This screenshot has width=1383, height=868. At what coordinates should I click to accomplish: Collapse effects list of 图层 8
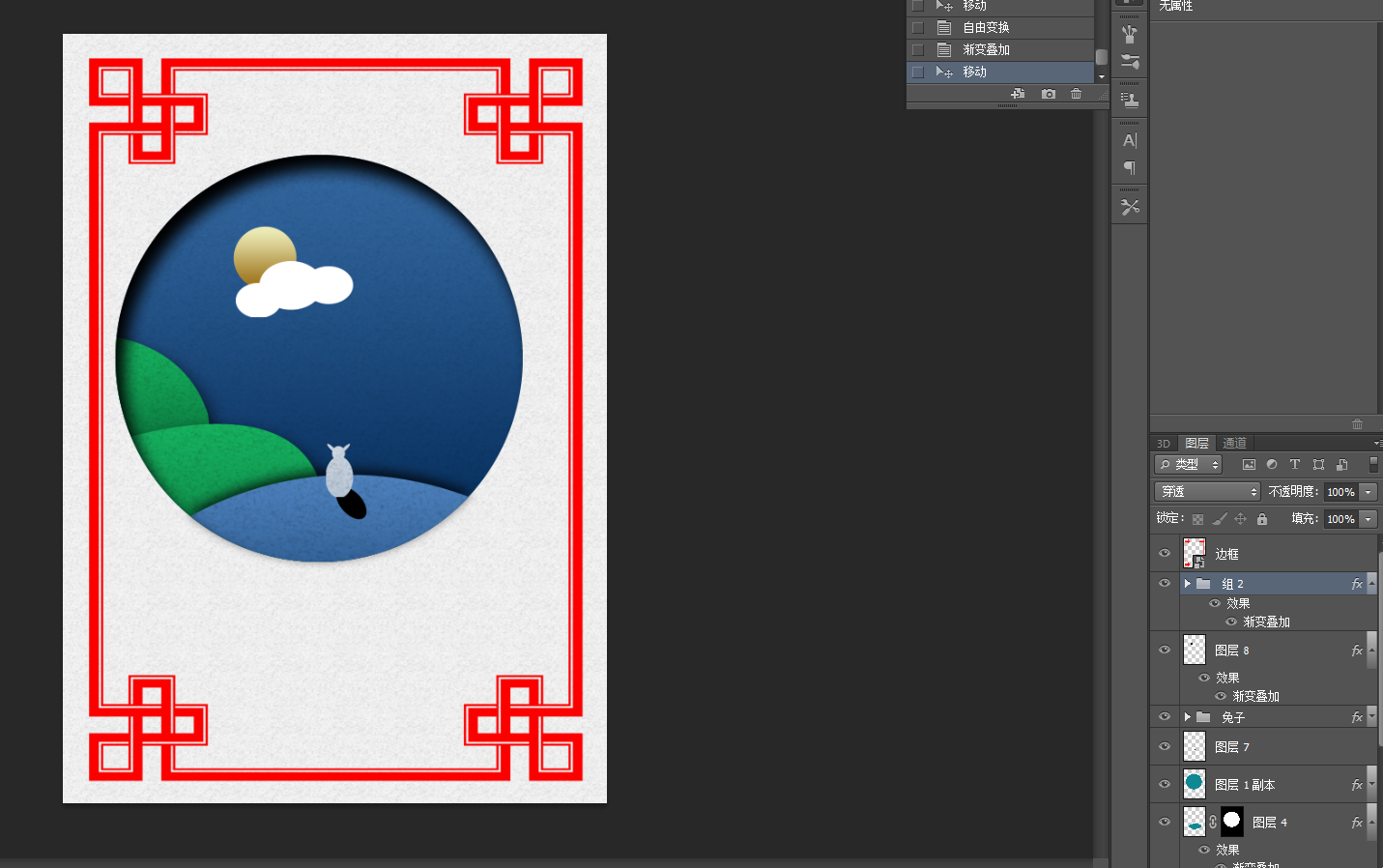[1371, 651]
